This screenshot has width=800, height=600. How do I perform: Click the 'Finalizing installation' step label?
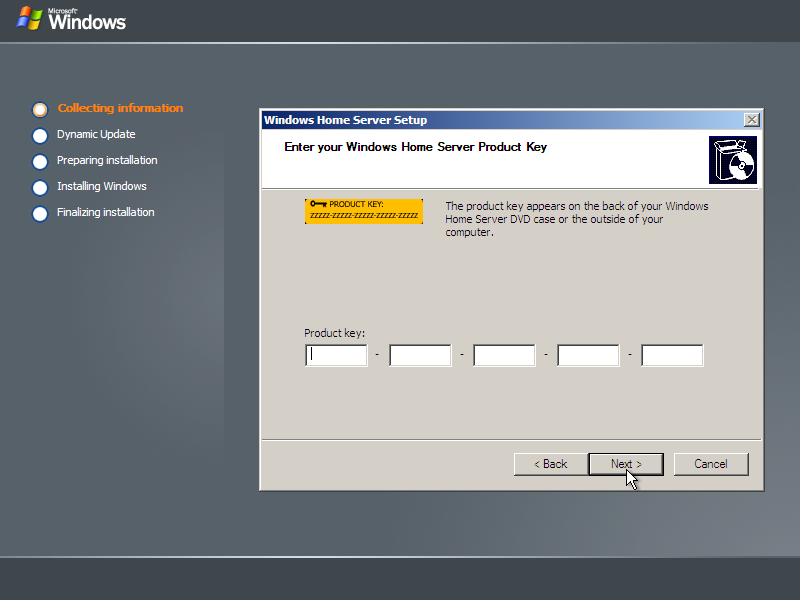click(x=106, y=212)
